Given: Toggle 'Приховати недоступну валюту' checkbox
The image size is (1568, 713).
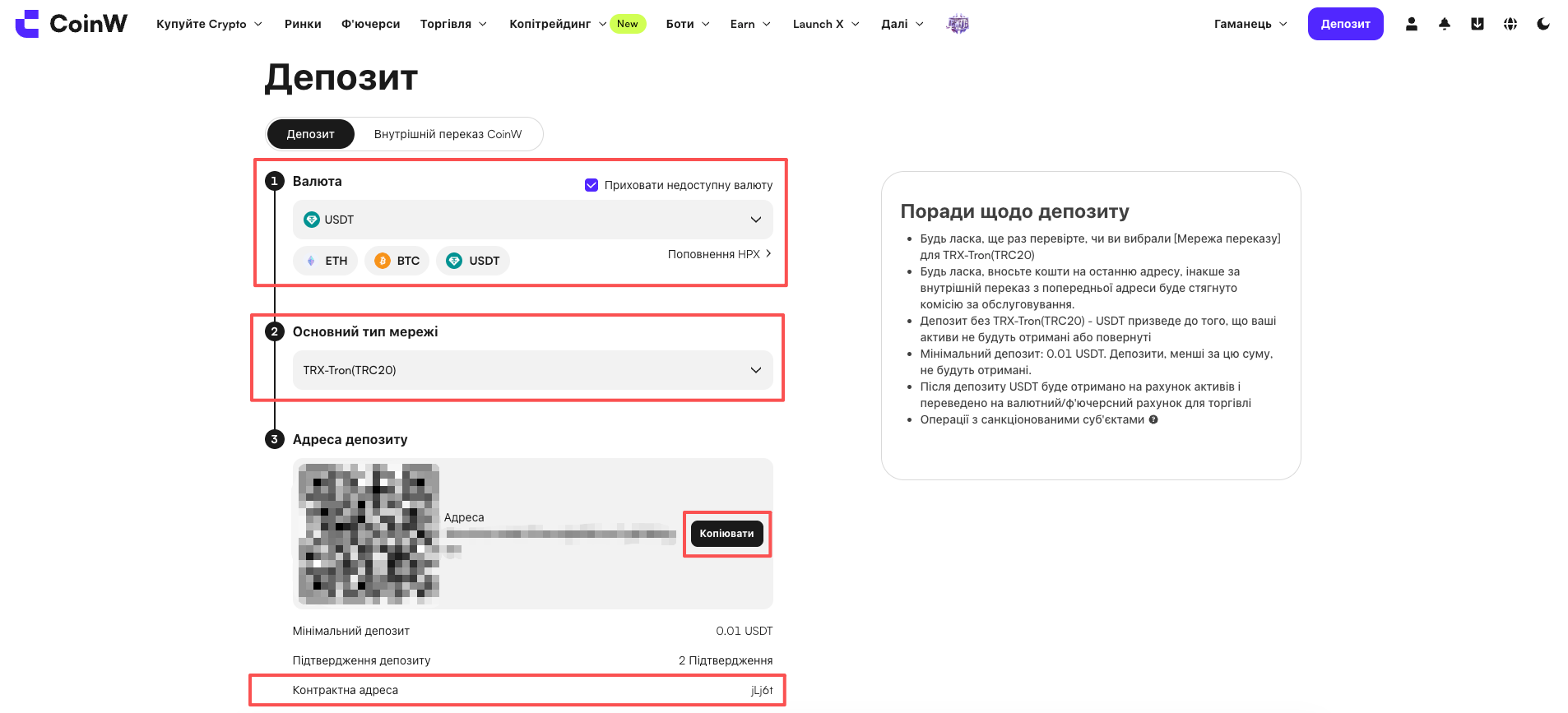Looking at the screenshot, I should tap(591, 185).
